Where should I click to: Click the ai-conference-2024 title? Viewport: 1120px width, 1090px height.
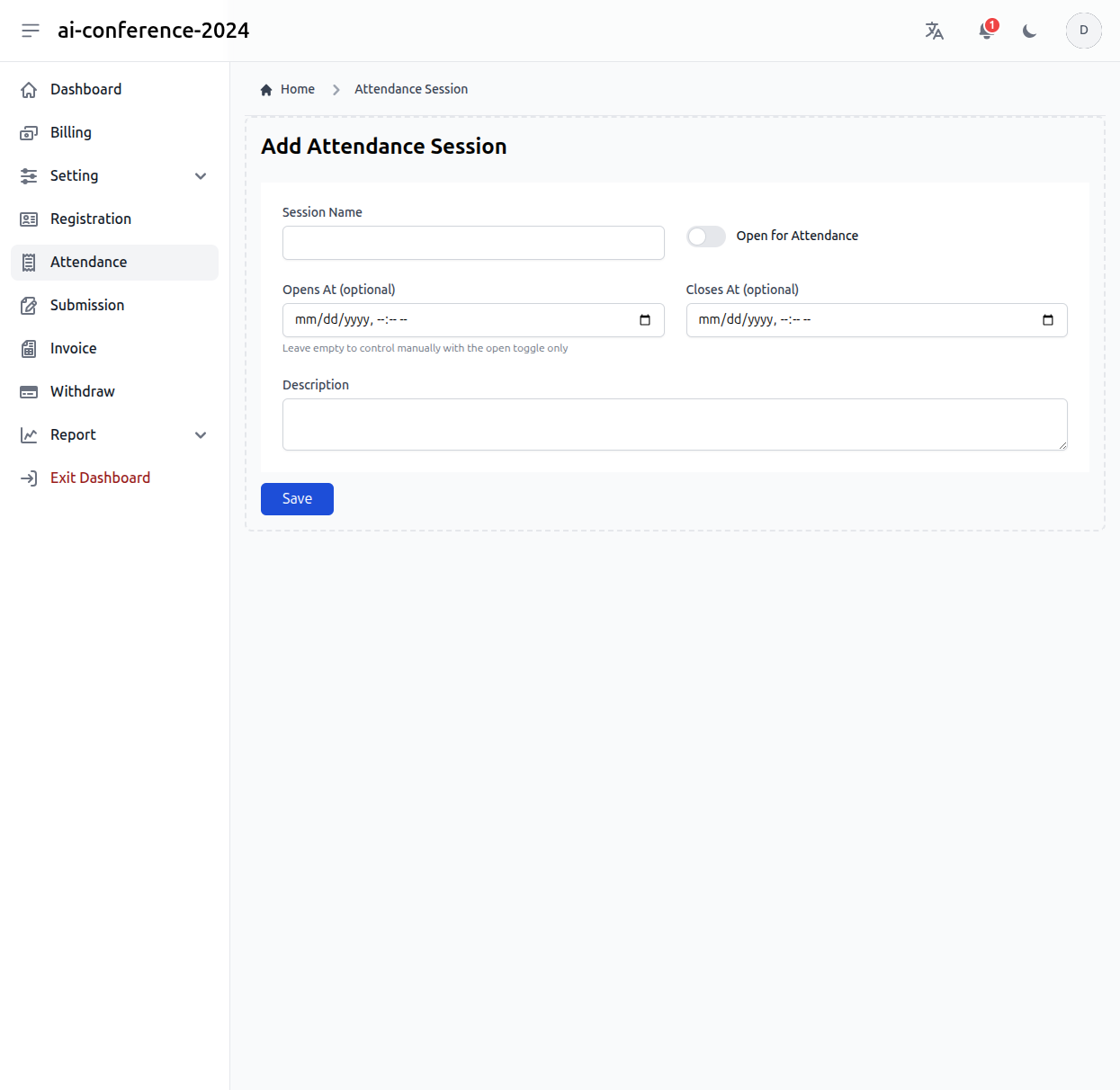(154, 31)
